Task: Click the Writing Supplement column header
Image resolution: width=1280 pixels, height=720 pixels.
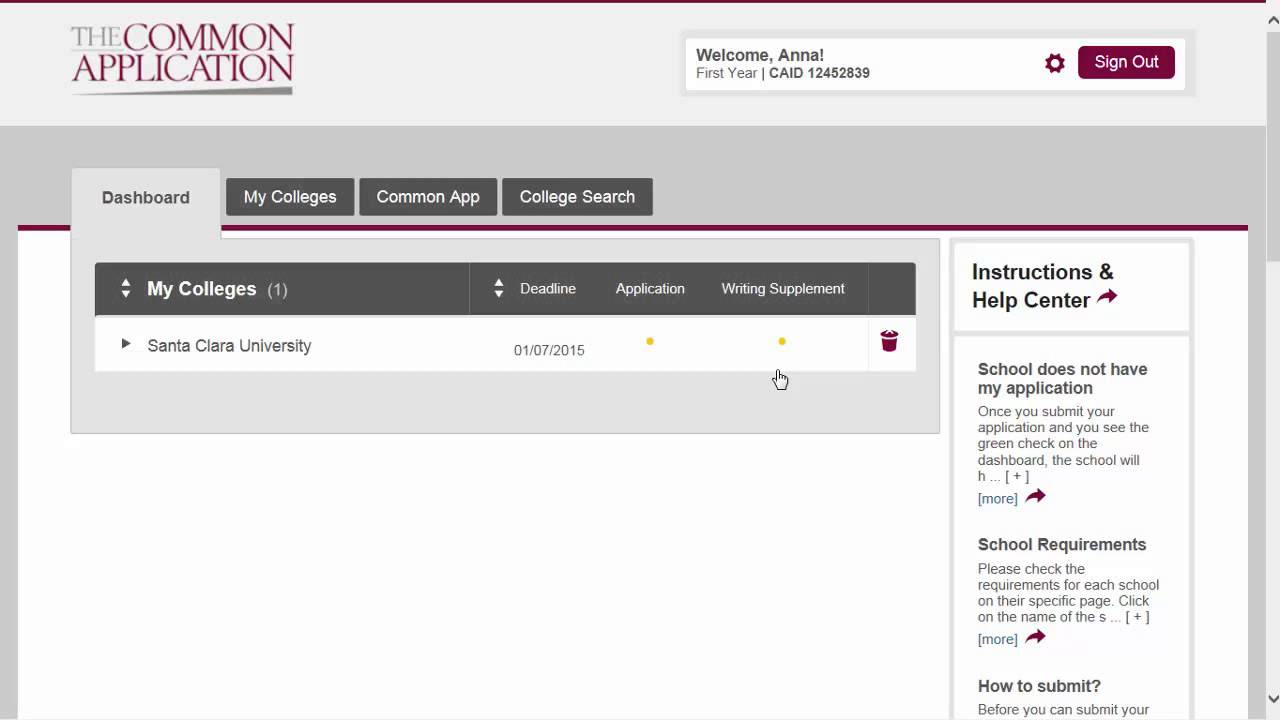Action: pos(783,289)
